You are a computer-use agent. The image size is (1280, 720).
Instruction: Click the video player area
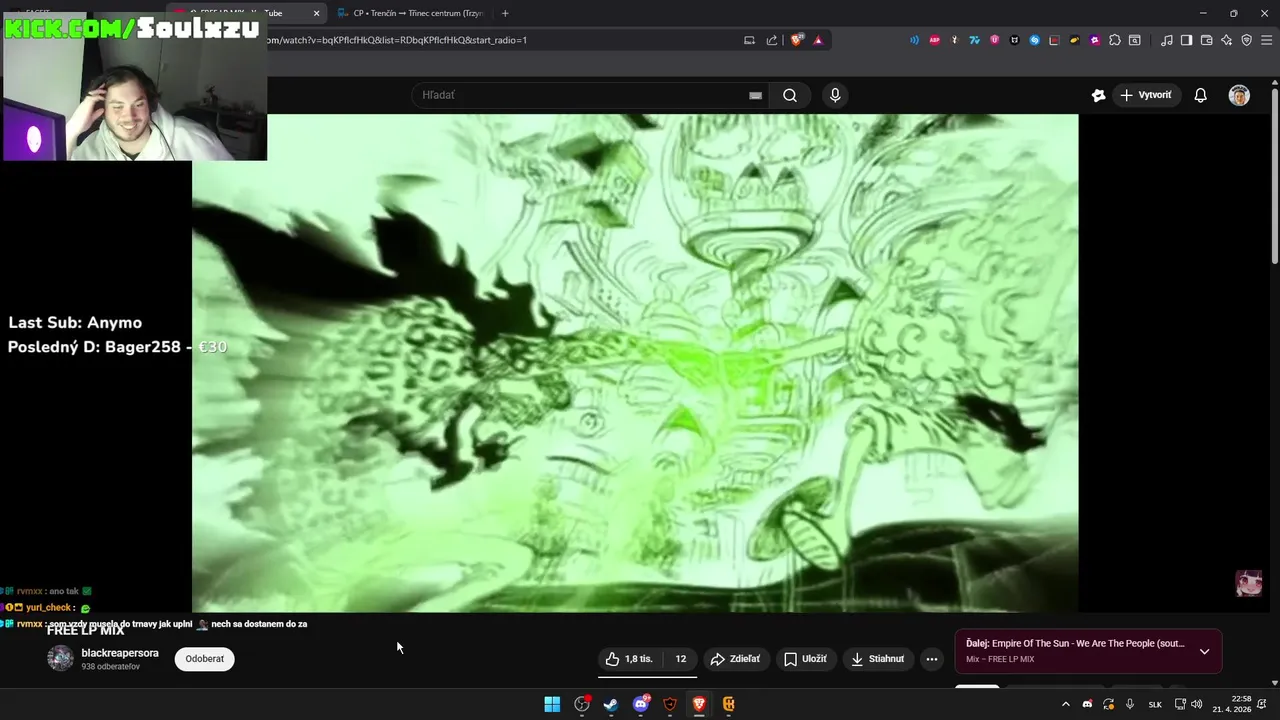(x=635, y=362)
